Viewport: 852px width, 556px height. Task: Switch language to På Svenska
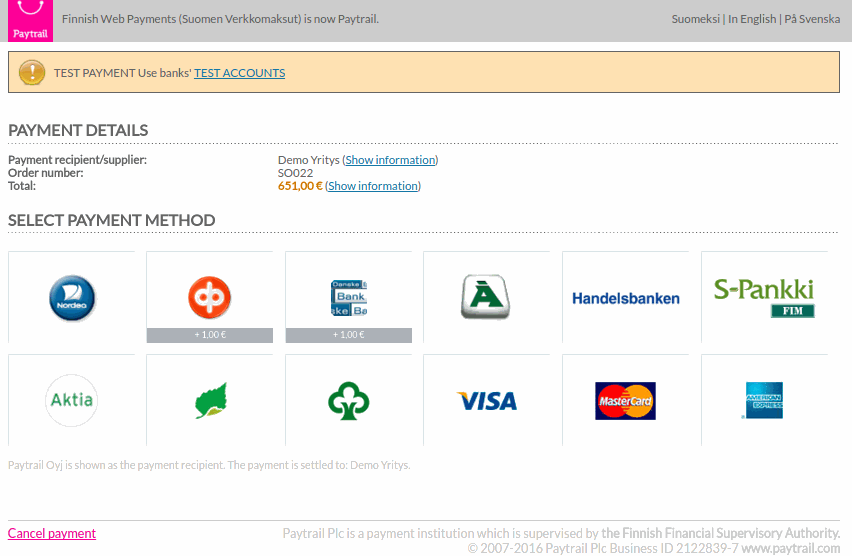(x=812, y=19)
